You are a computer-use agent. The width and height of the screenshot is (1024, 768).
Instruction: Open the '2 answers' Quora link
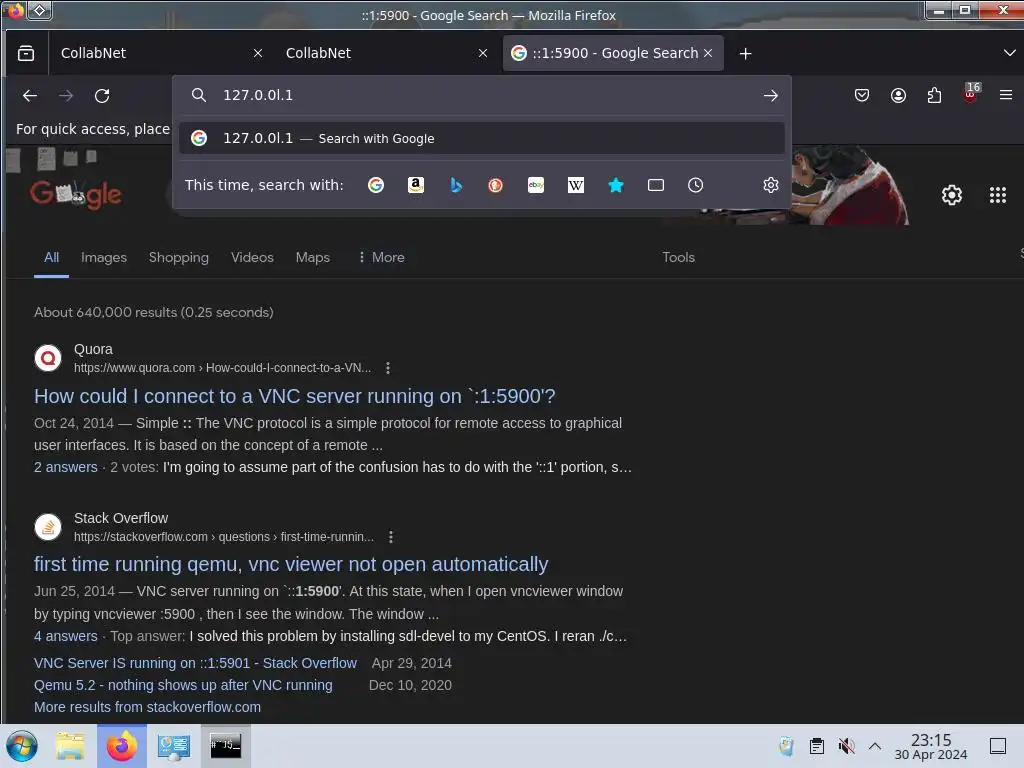(x=65, y=467)
